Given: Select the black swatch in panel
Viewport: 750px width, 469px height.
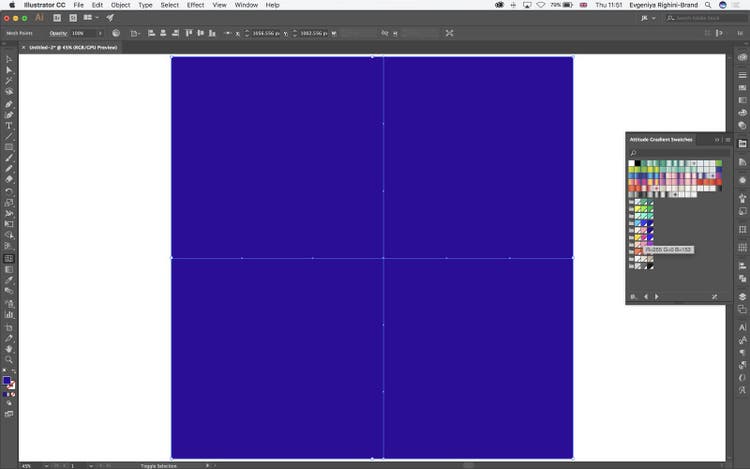Looking at the screenshot, I should (638, 164).
